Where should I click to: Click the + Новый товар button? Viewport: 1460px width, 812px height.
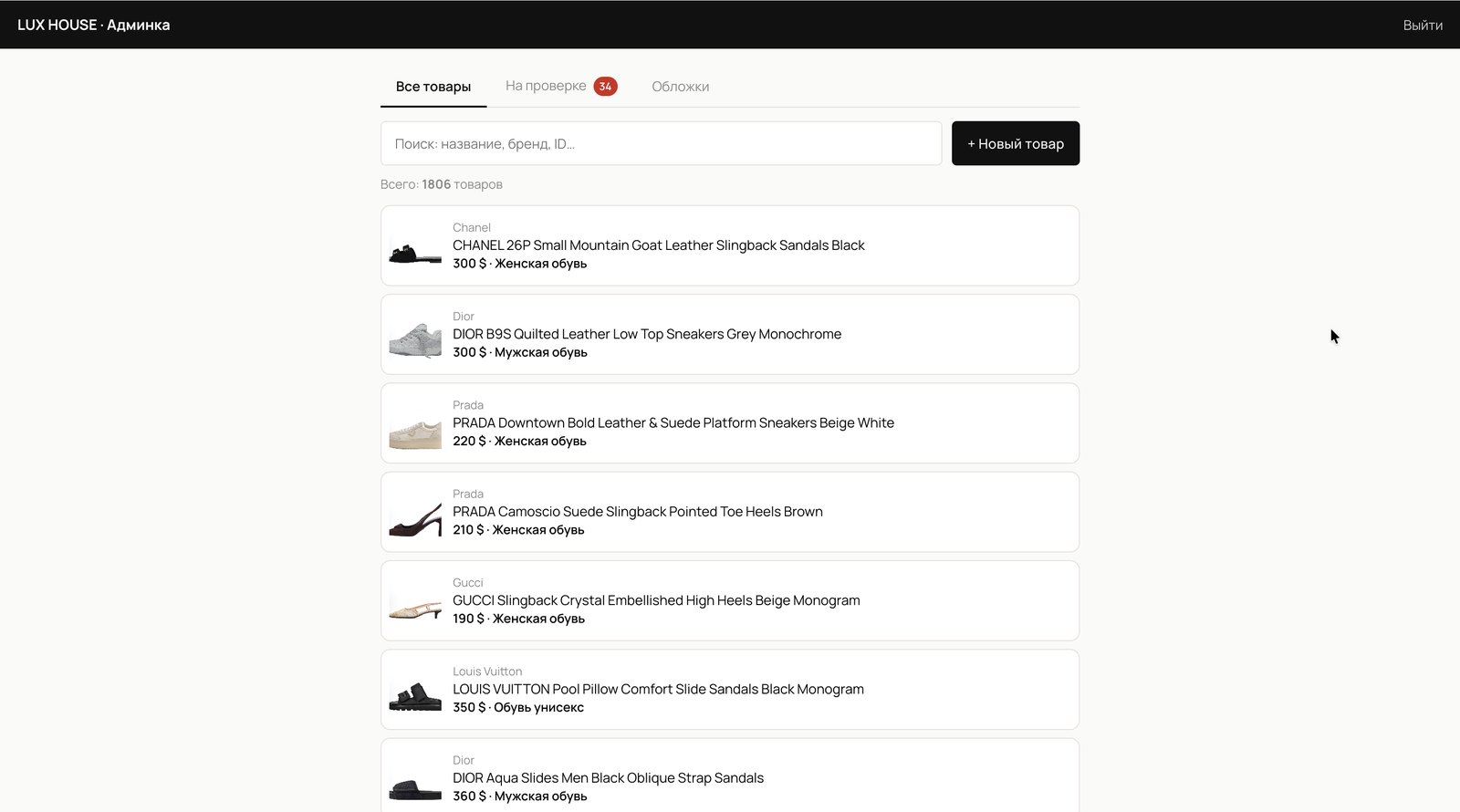click(1016, 143)
